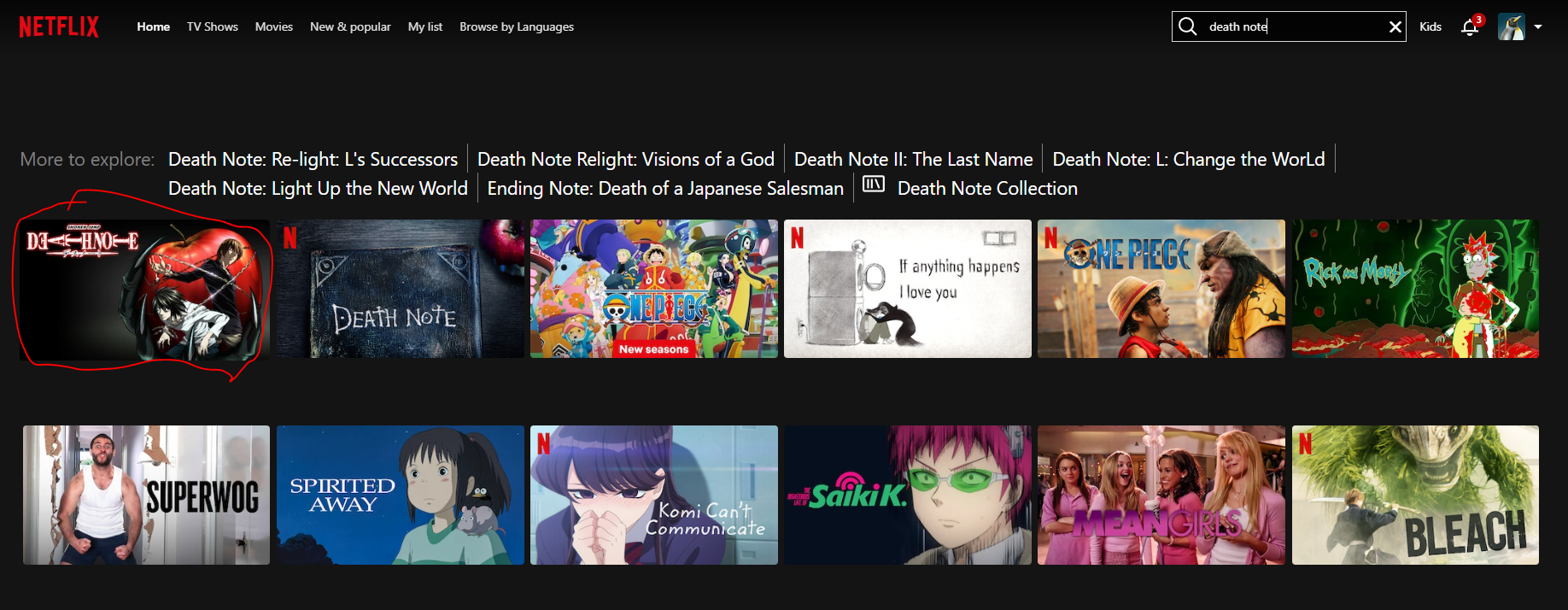This screenshot has height=610, width=1568.
Task: Open the Superwog thumbnail
Action: click(146, 496)
